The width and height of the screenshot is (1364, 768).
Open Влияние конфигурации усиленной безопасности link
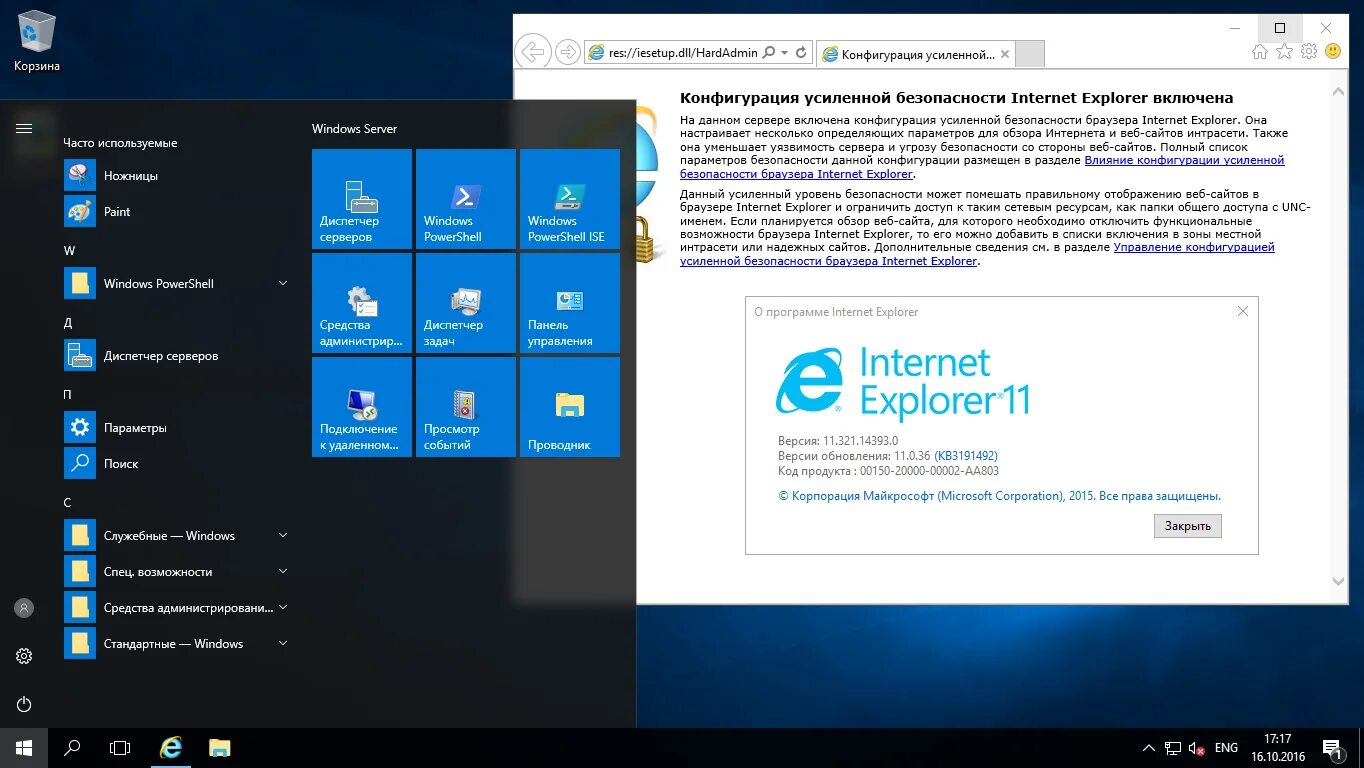point(982,167)
